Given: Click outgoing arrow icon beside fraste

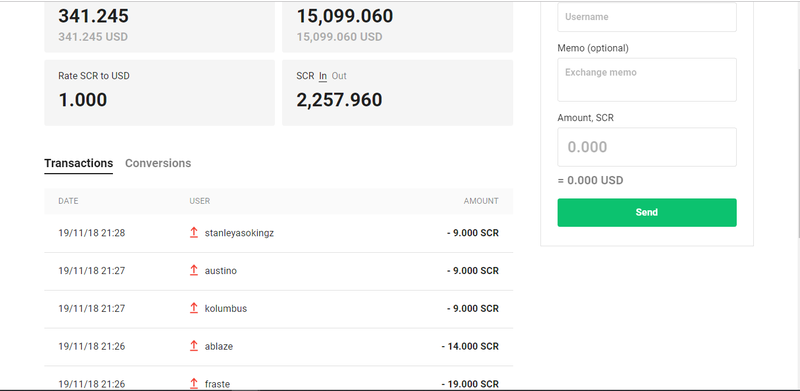Looking at the screenshot, I should [193, 383].
